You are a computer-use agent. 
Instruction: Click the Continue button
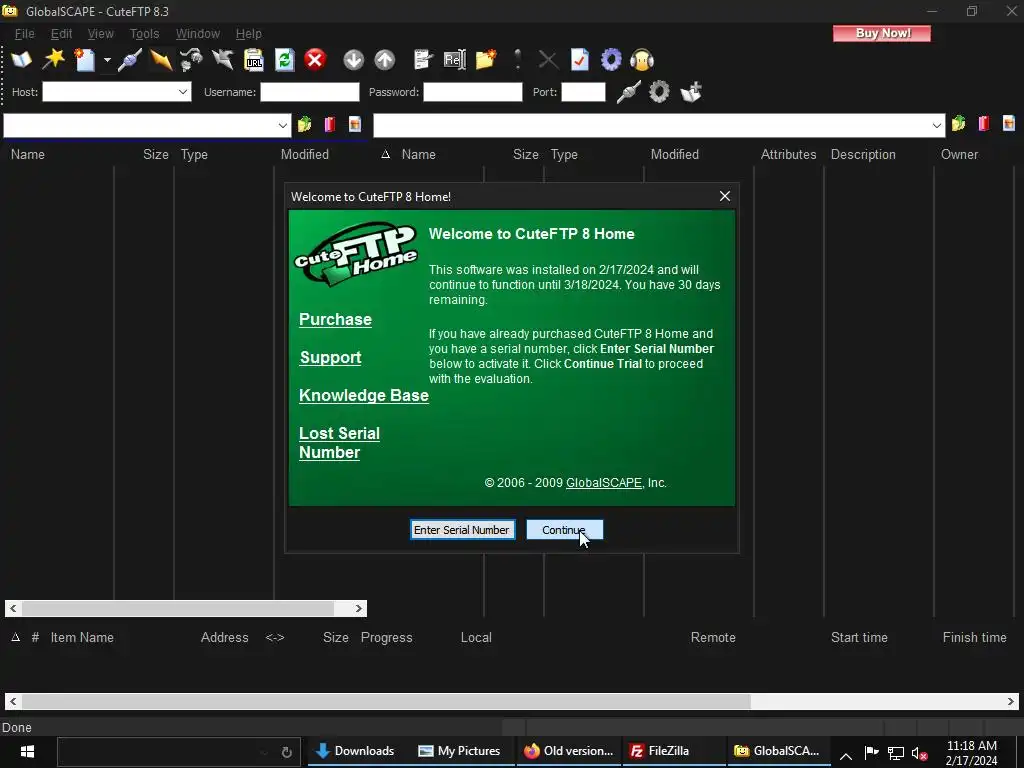pyautogui.click(x=564, y=530)
